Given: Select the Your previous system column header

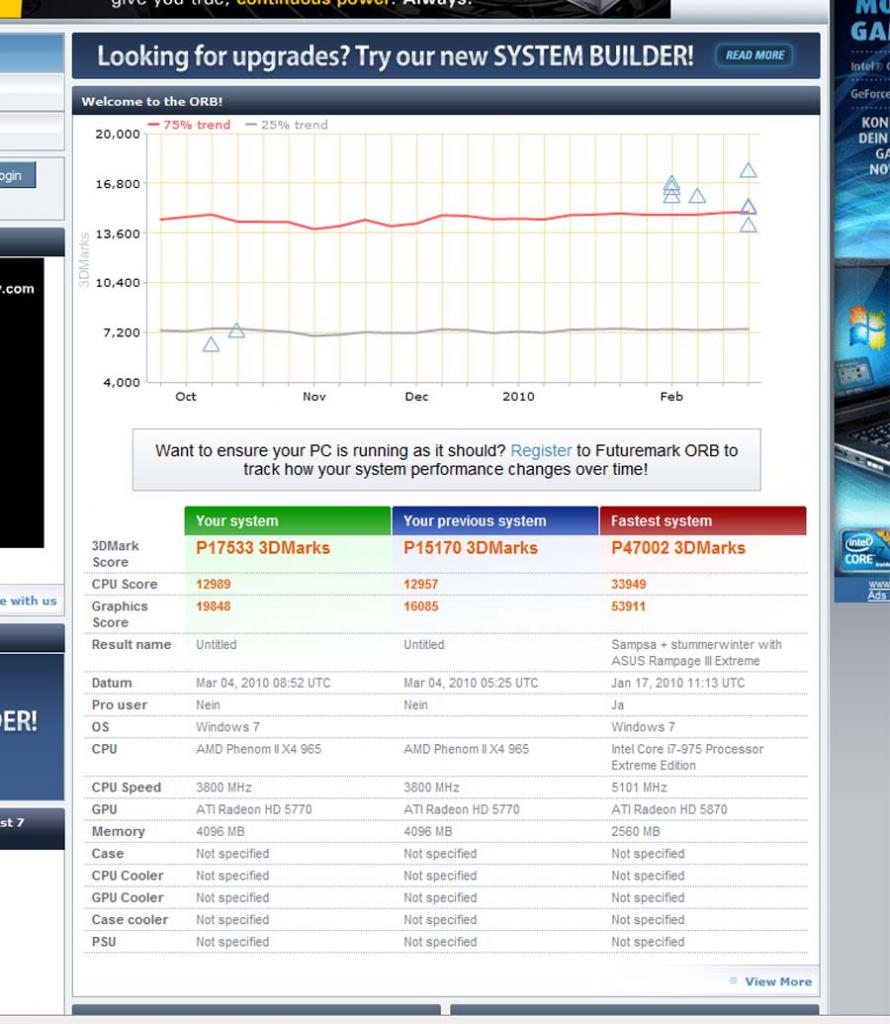Looking at the screenshot, I should tap(495, 520).
